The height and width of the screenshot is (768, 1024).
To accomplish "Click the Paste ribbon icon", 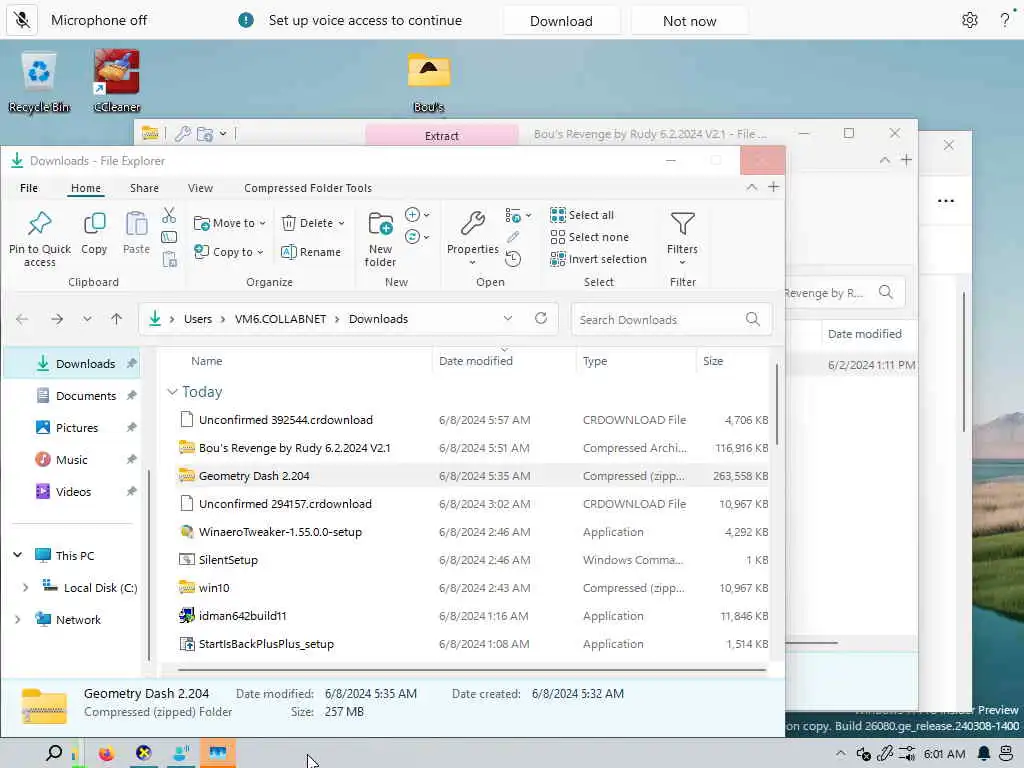I will pos(136,224).
